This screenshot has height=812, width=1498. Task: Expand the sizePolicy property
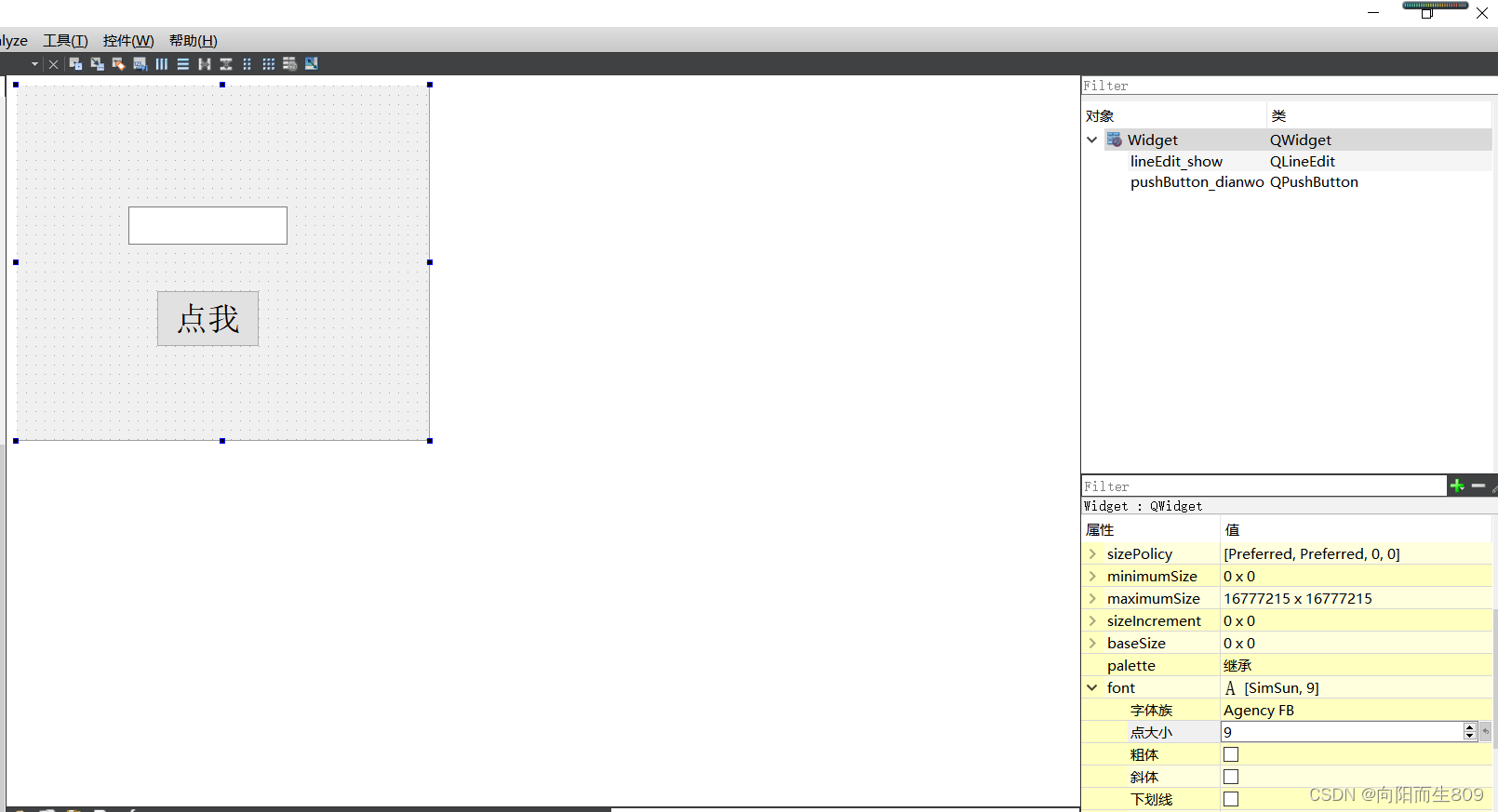(1092, 553)
